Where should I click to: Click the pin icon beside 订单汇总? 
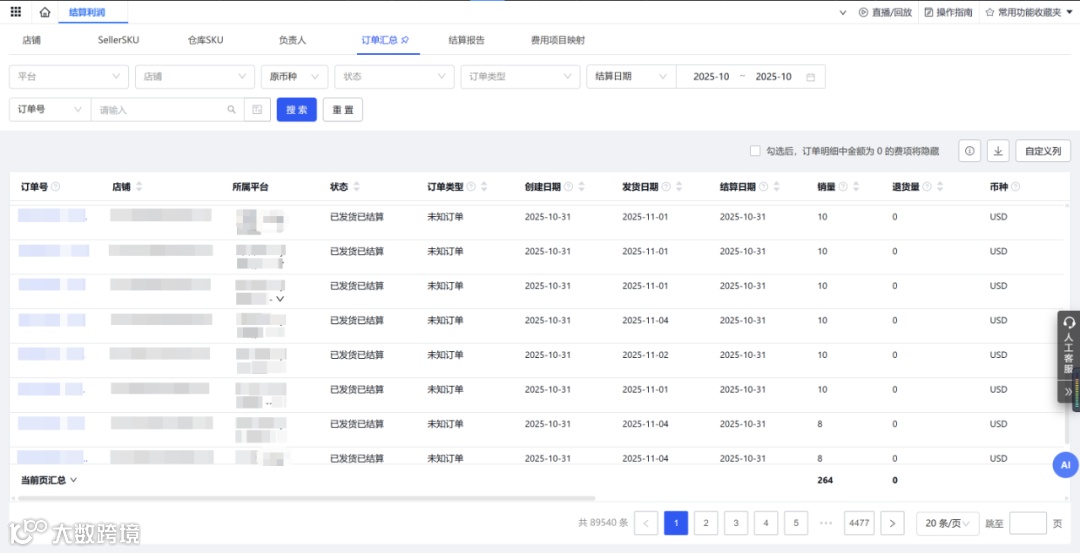pyautogui.click(x=406, y=41)
